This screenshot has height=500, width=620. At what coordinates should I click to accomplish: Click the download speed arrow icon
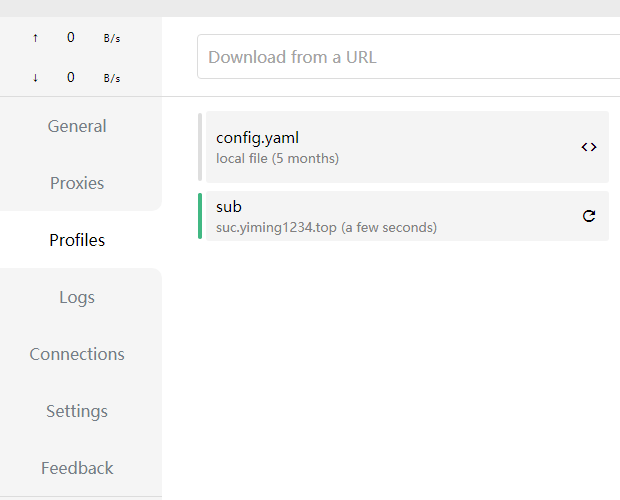[x=36, y=78]
